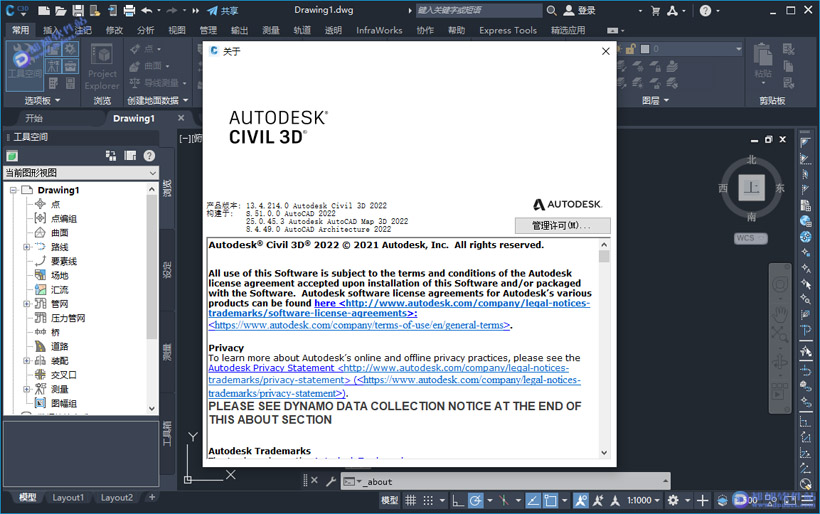Image resolution: width=820 pixels, height=514 pixels.
Task: Expand the 创建地面数据 panel dropdown
Action: (157, 100)
